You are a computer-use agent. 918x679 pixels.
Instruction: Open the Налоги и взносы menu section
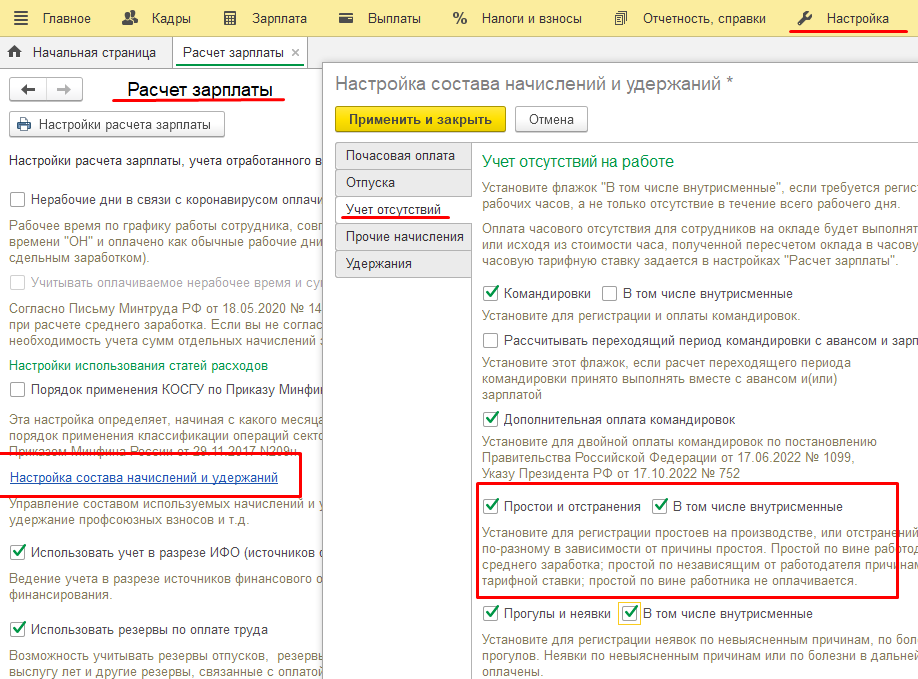click(x=532, y=19)
